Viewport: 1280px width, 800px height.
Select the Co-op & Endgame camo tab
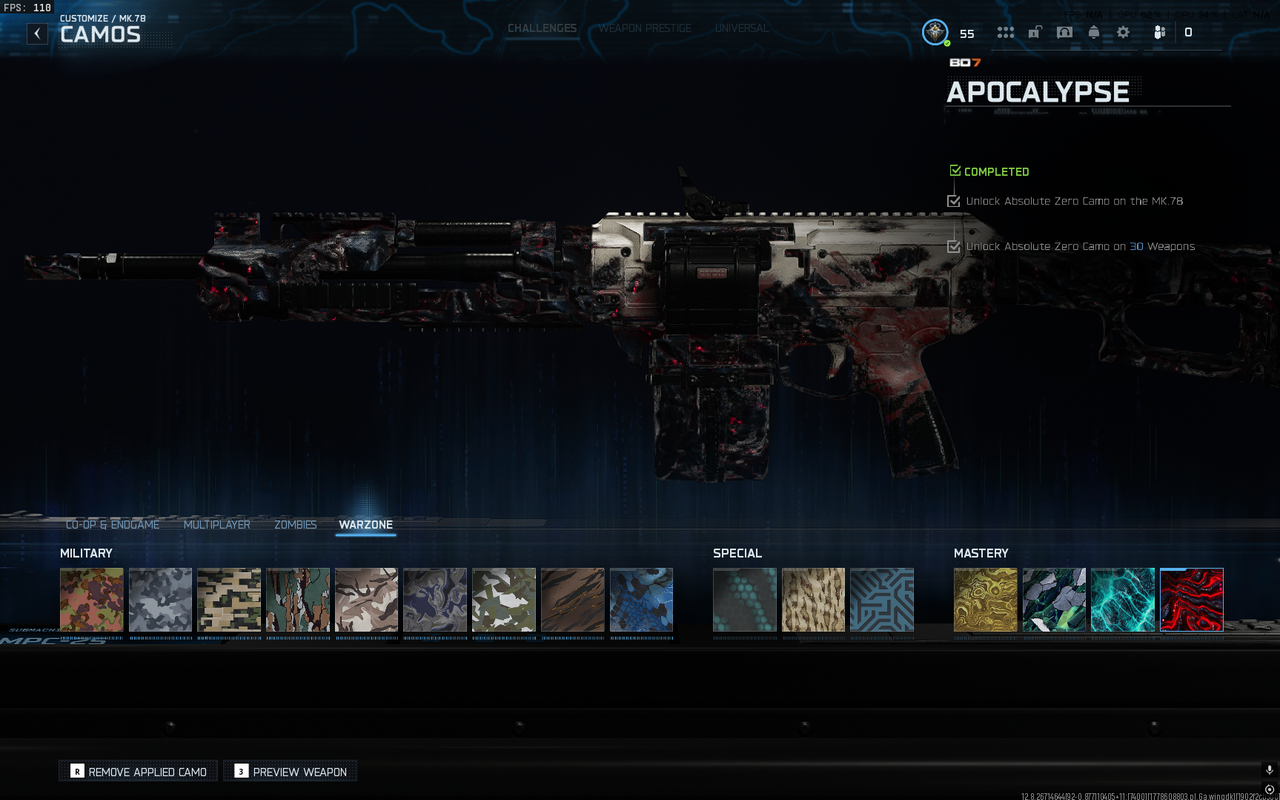point(112,524)
